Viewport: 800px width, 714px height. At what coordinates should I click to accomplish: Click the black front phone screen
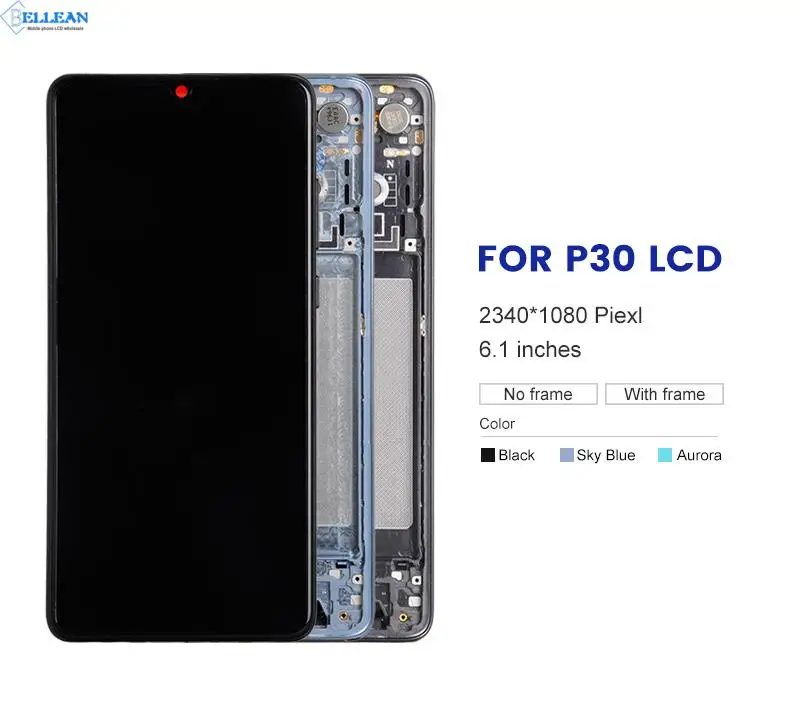point(180,357)
